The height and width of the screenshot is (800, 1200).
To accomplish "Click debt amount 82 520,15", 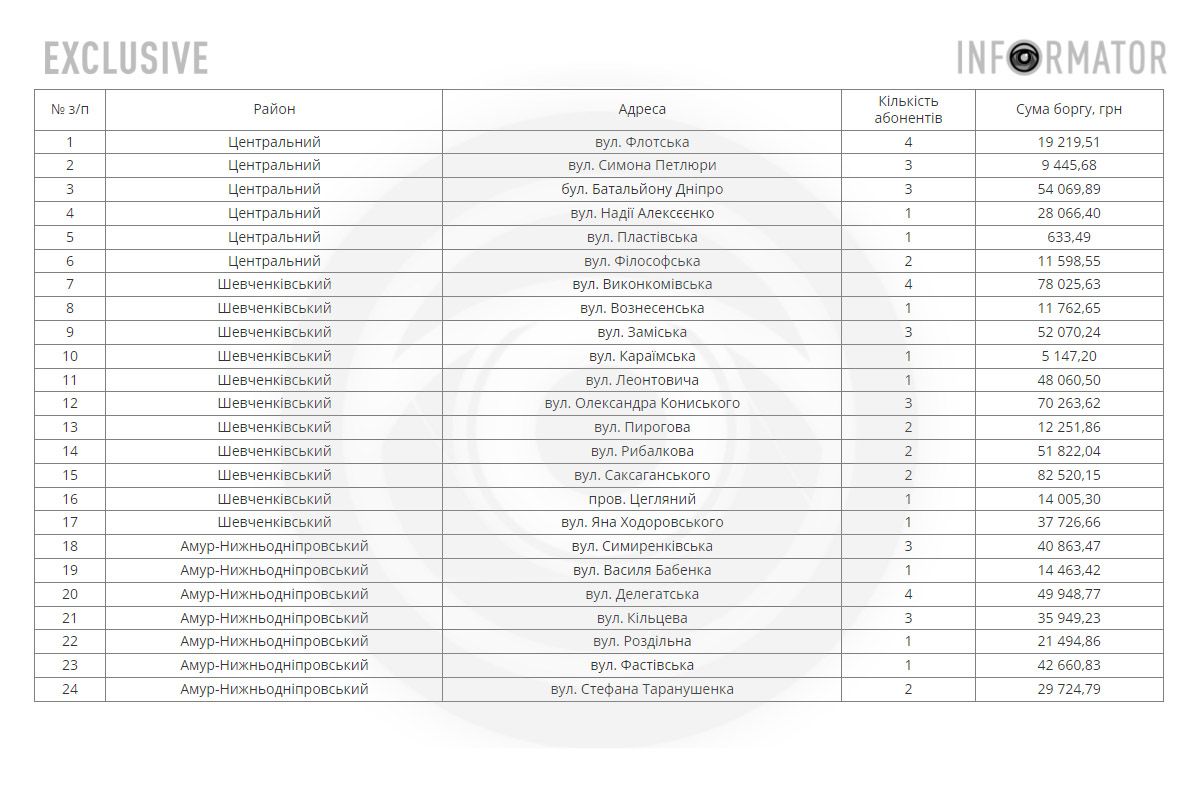I will [1069, 475].
